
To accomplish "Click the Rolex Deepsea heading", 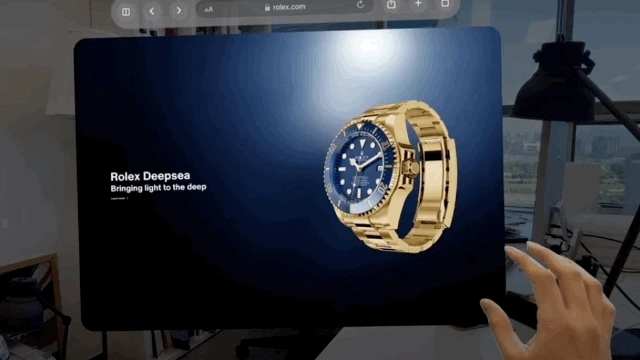I will click(150, 176).
